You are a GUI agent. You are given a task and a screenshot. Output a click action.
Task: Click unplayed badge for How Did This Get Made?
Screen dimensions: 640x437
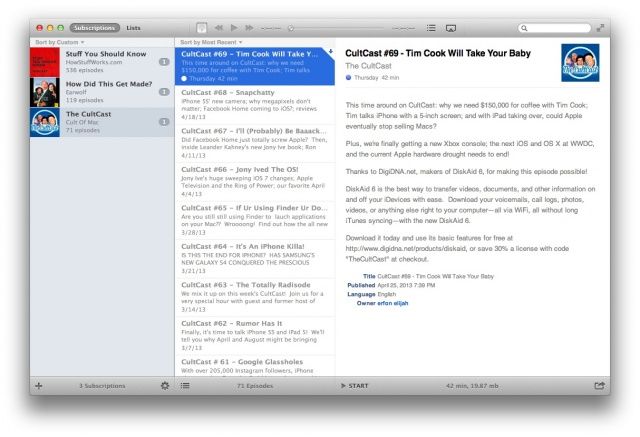164,92
